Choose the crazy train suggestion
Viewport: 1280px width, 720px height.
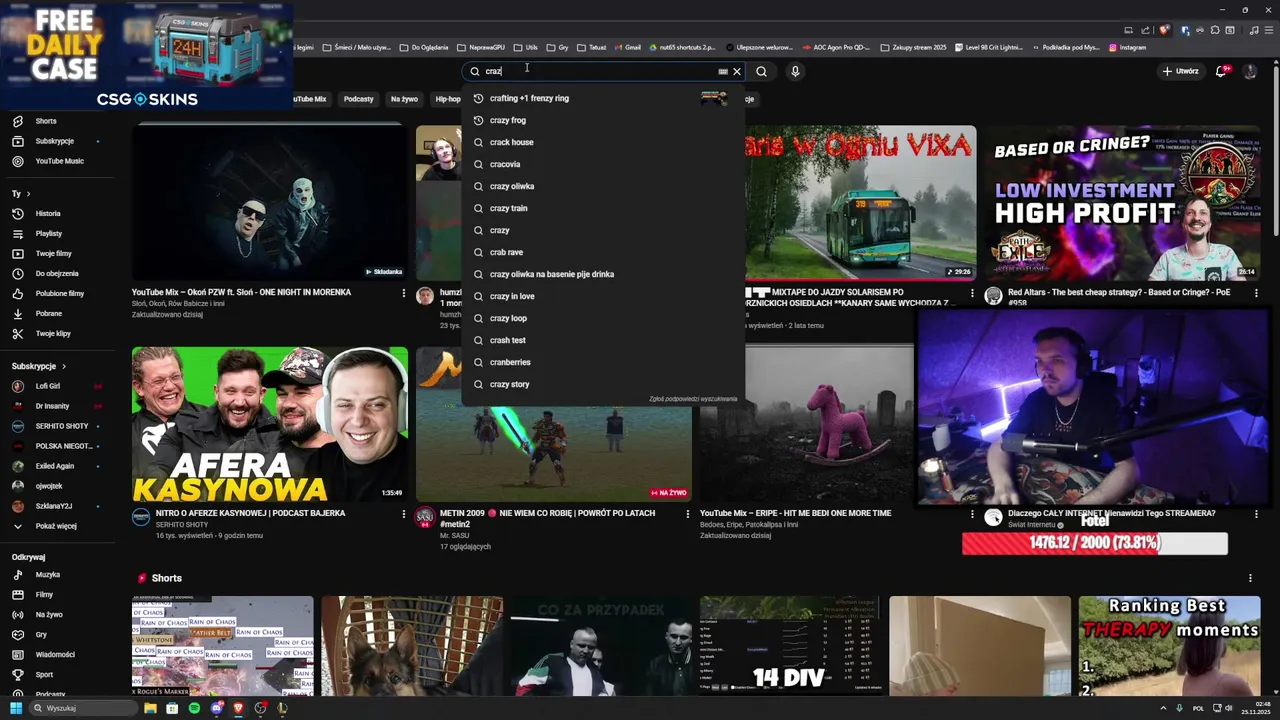[x=603, y=208]
